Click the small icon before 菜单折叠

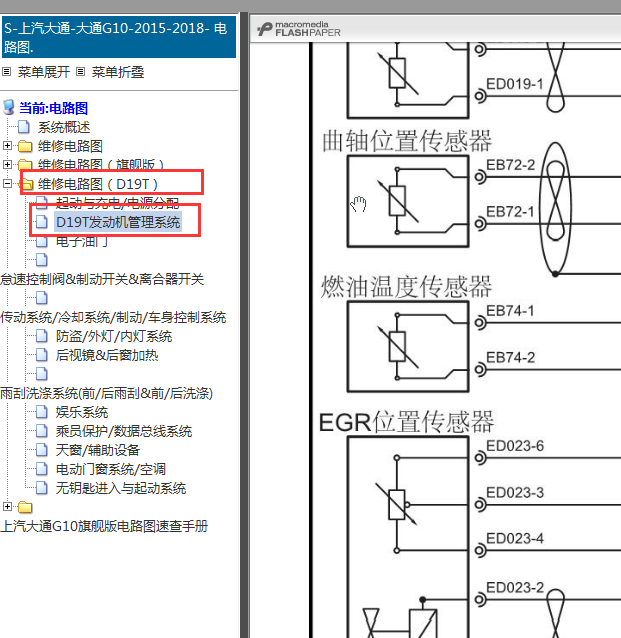point(81,72)
